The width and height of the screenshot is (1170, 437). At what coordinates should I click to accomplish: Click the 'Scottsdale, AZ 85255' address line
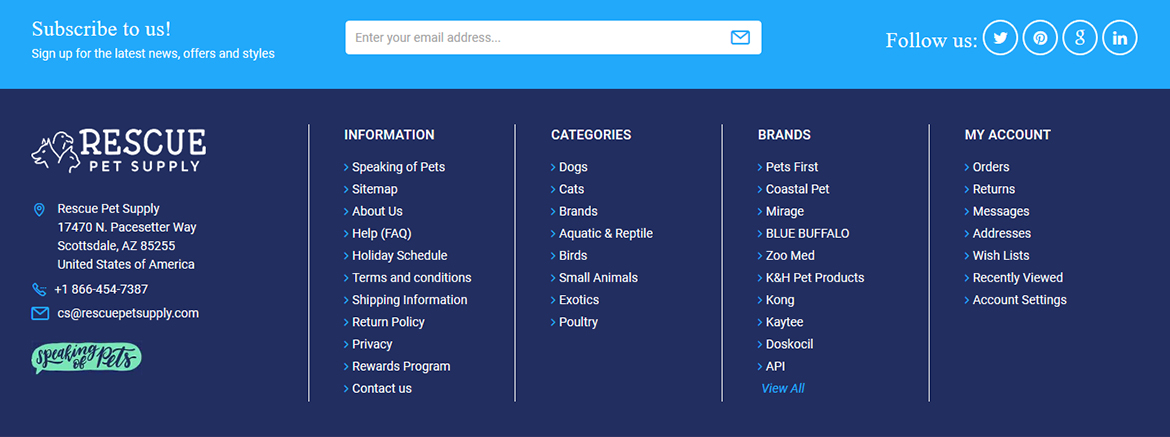pos(116,245)
